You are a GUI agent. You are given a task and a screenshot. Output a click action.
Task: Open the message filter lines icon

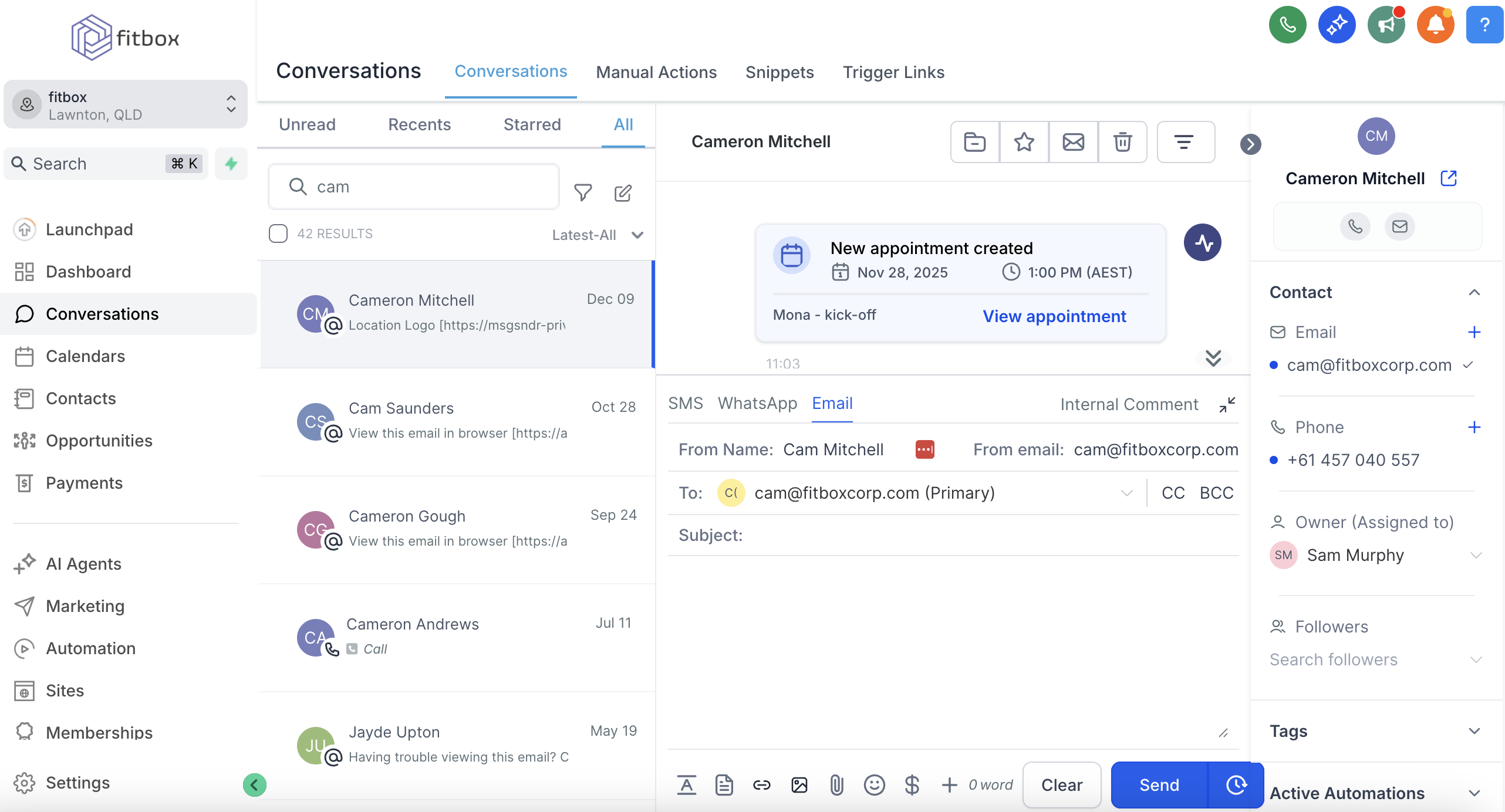(1185, 142)
